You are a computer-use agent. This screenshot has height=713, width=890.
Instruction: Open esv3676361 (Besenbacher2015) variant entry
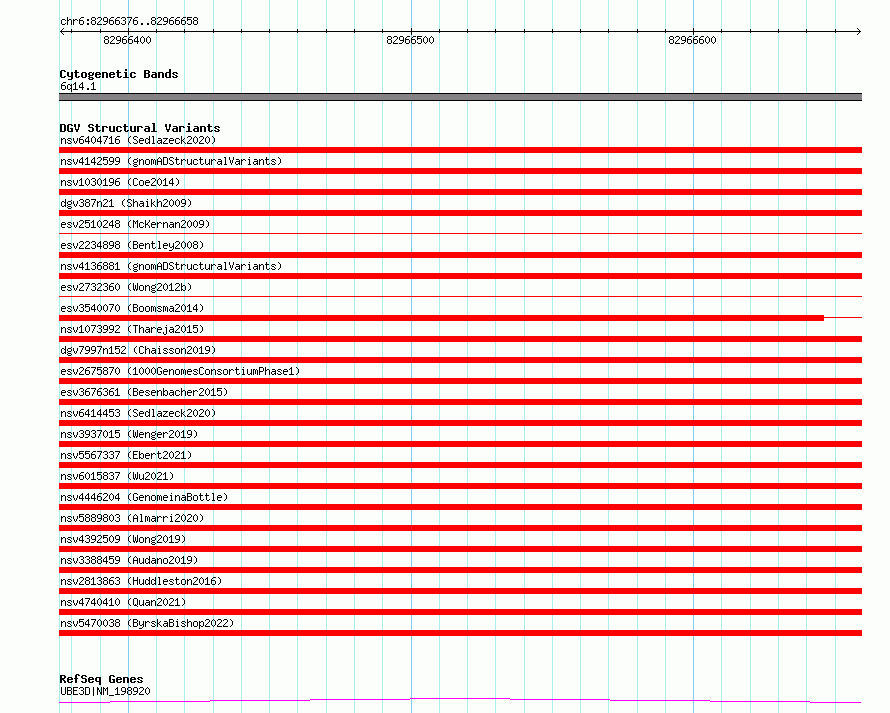tap(144, 392)
